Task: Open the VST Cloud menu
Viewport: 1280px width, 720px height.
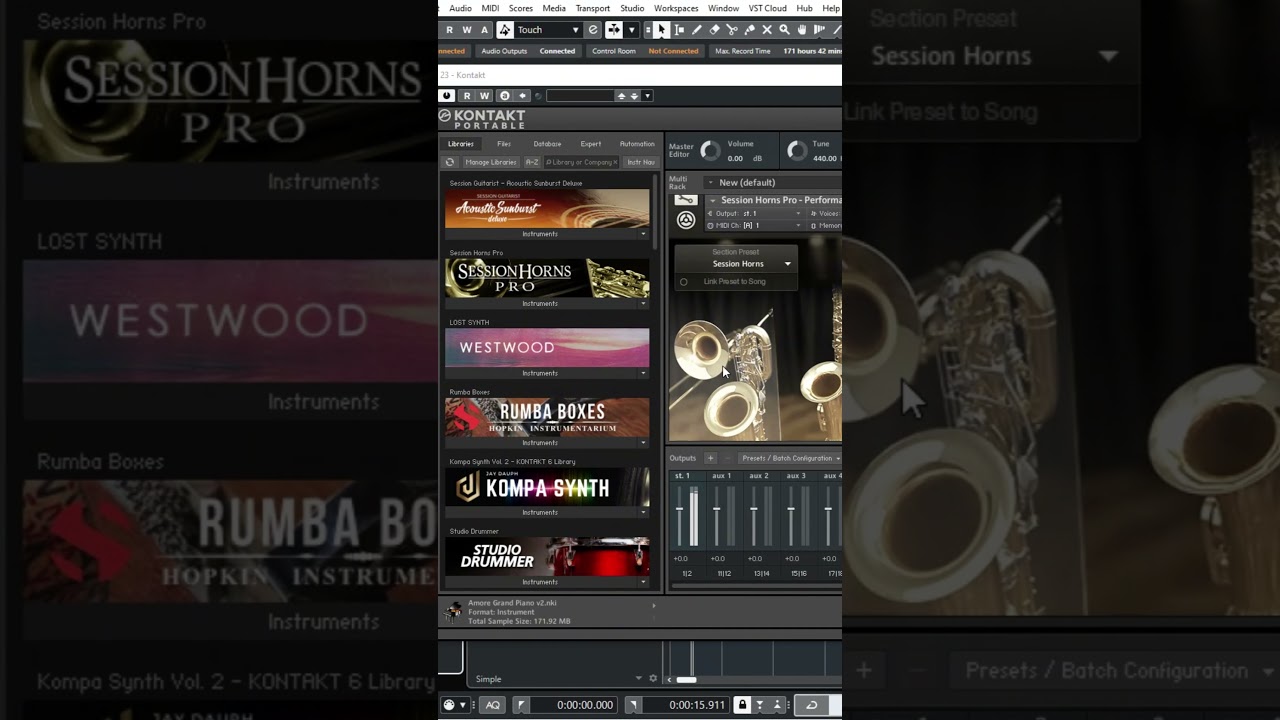Action: [x=768, y=8]
